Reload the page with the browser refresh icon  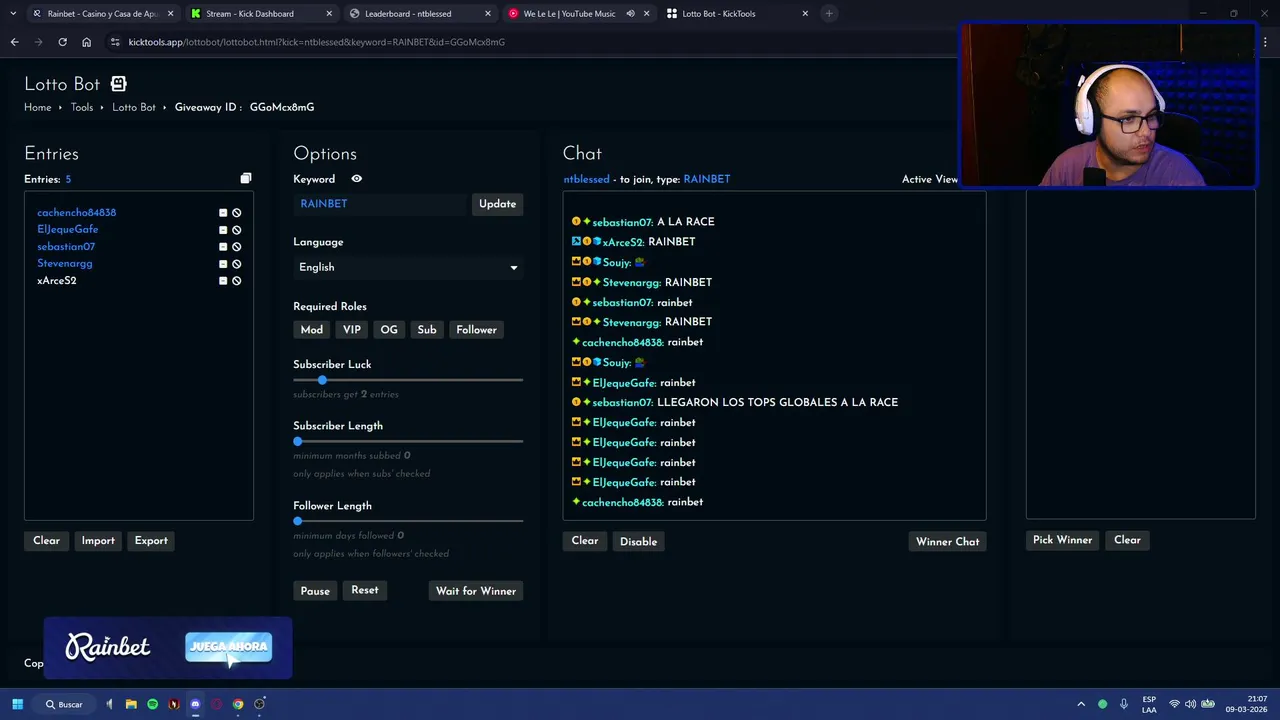point(62,42)
